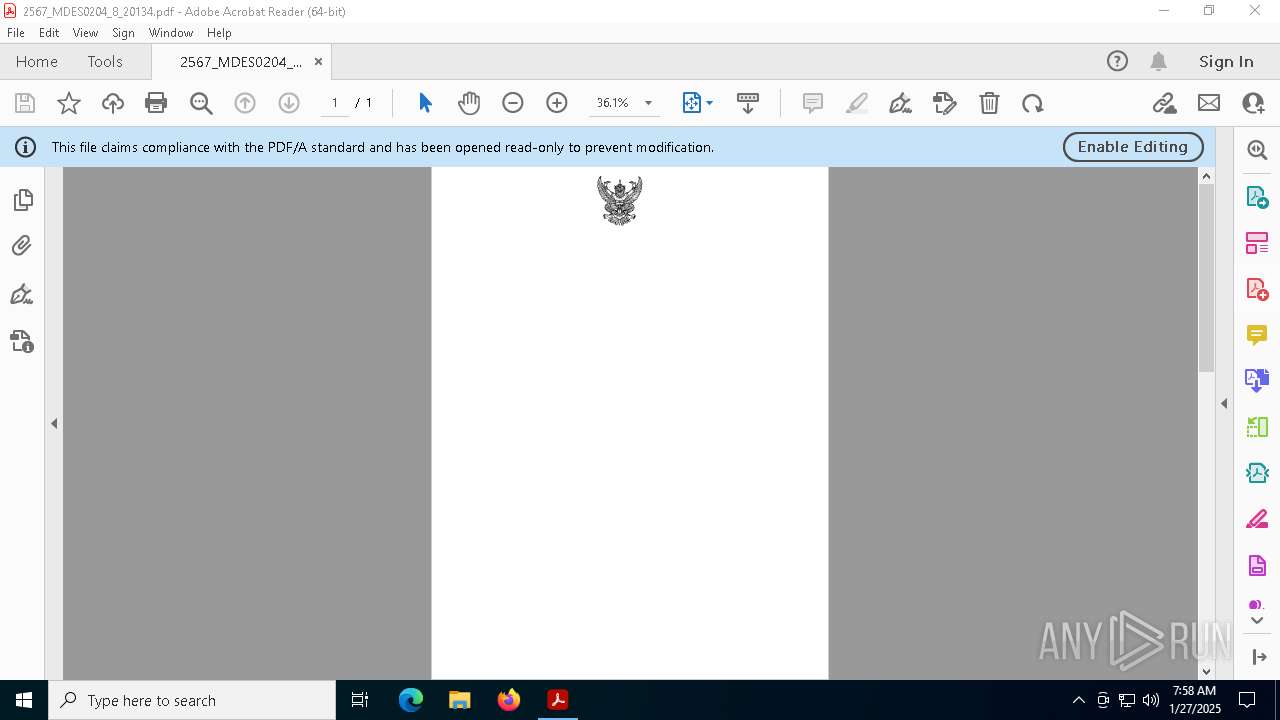
Task: Open the Combine Files tool
Action: click(x=1257, y=381)
